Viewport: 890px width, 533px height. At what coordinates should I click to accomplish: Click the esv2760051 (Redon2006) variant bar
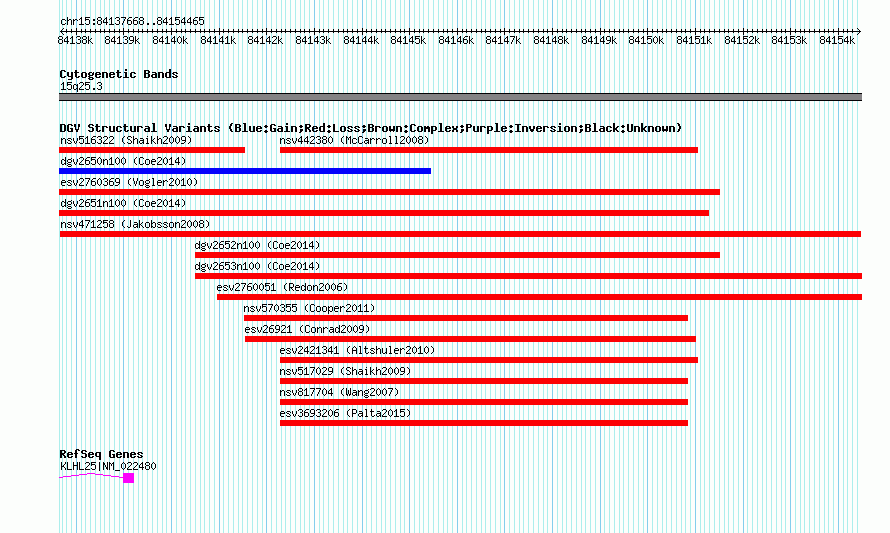pyautogui.click(x=539, y=297)
